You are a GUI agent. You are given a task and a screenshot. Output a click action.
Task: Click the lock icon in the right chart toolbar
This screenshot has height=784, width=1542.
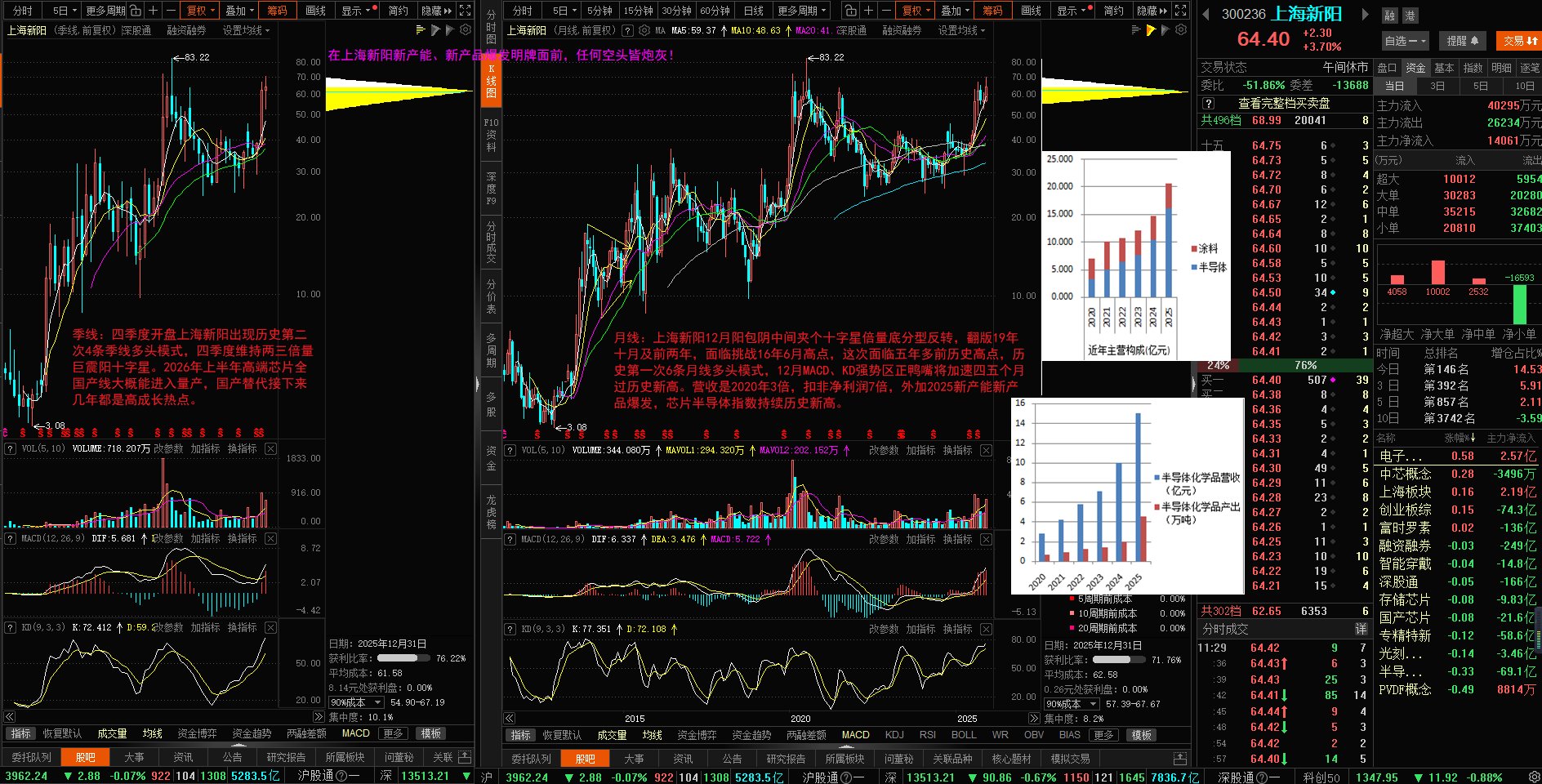pos(851,11)
